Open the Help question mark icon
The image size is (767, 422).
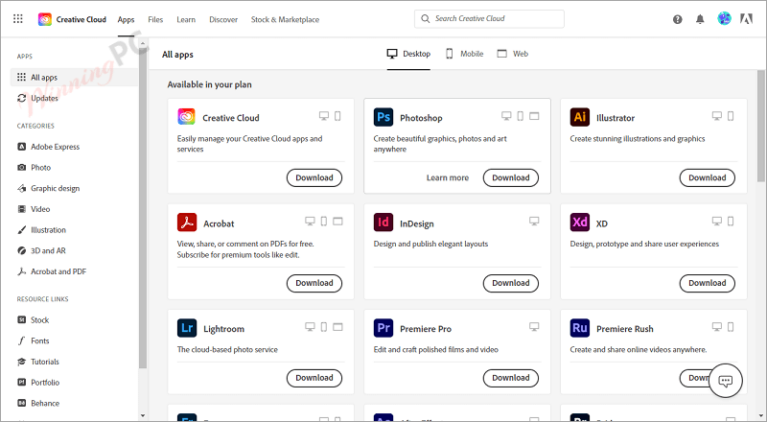pos(677,19)
